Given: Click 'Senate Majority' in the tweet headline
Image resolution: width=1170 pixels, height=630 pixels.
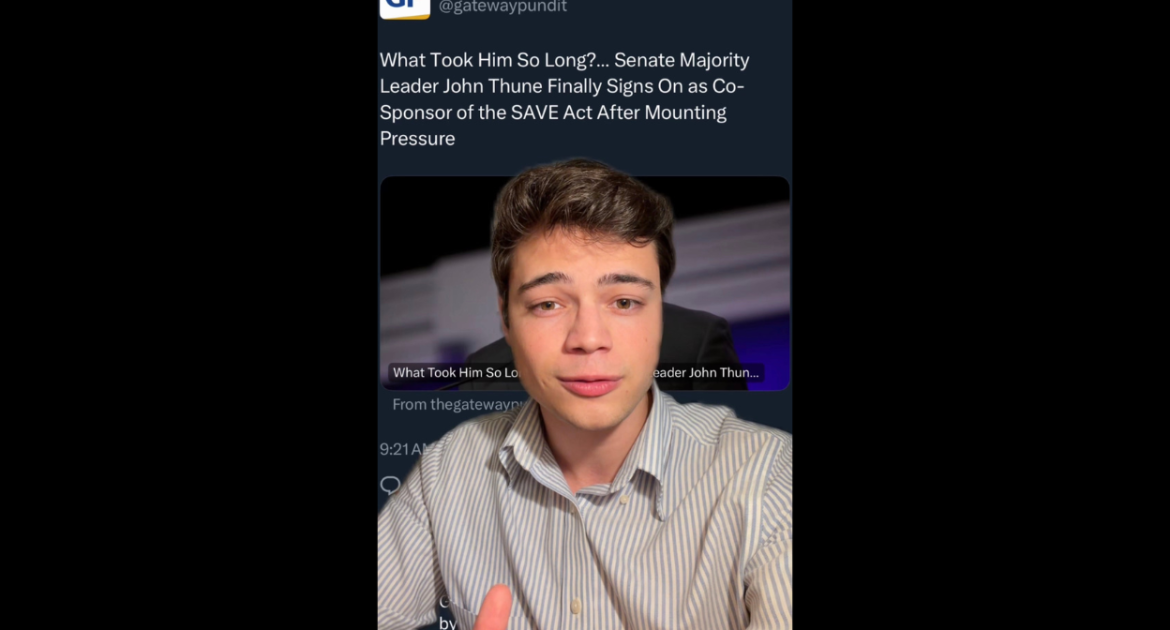Looking at the screenshot, I should [x=681, y=60].
